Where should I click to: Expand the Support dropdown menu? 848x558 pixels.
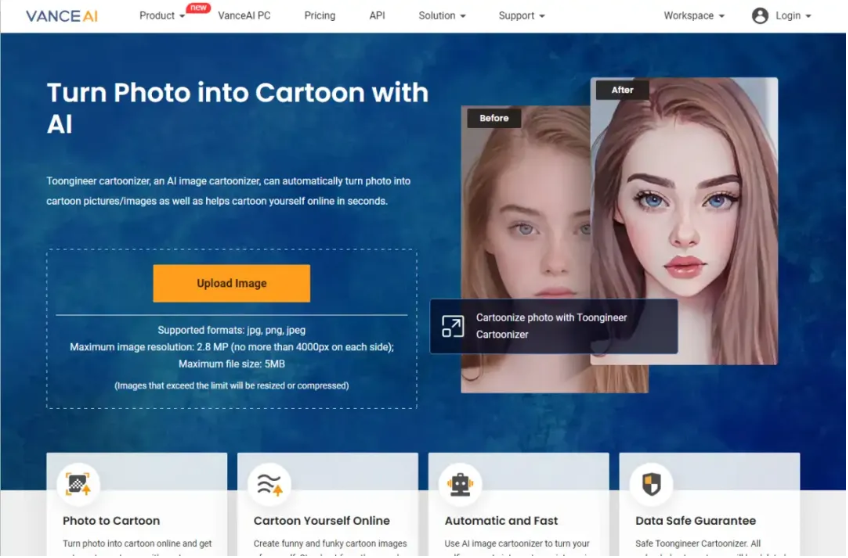pyautogui.click(x=521, y=16)
